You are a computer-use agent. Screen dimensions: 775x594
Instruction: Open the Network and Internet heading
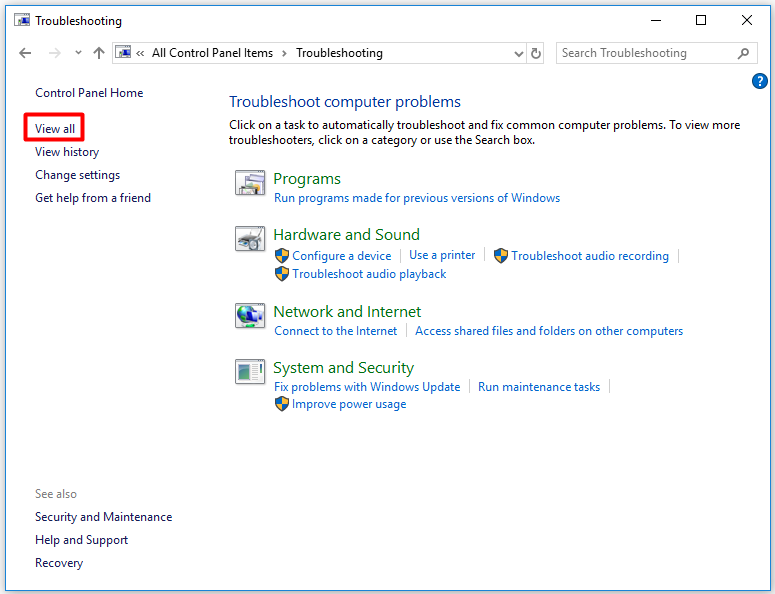pyautogui.click(x=347, y=311)
